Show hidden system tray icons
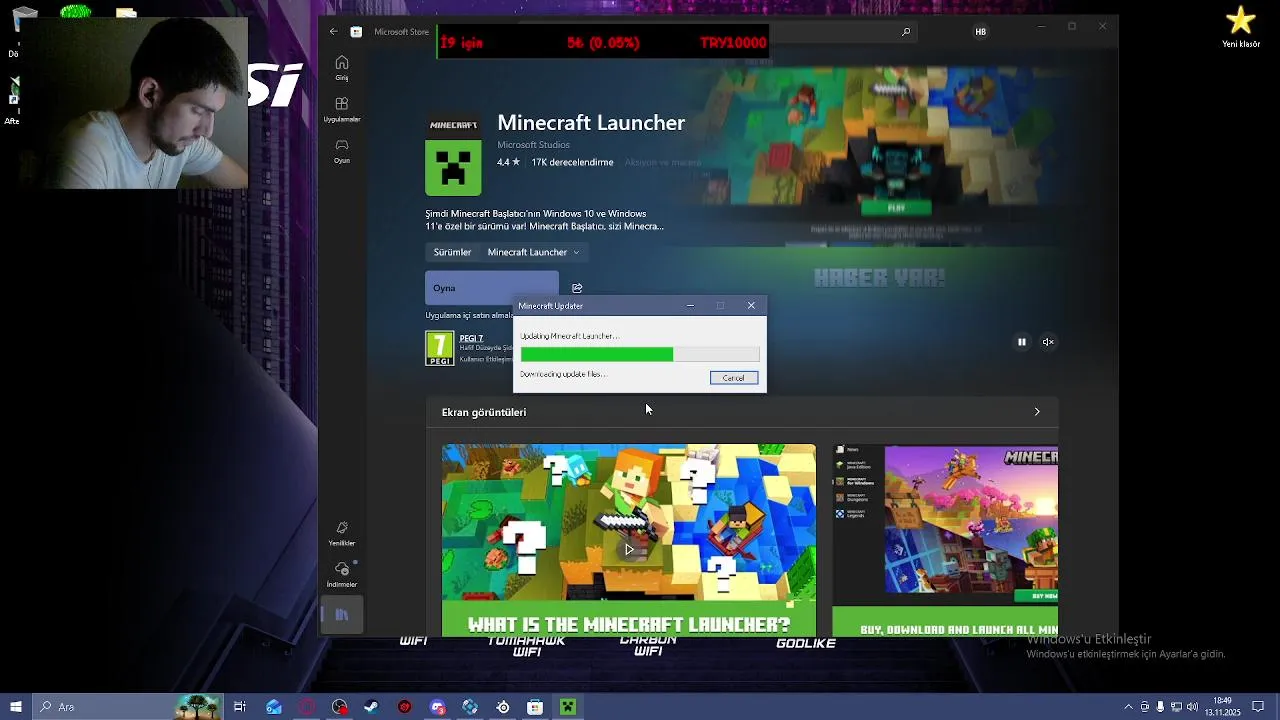 (1129, 707)
